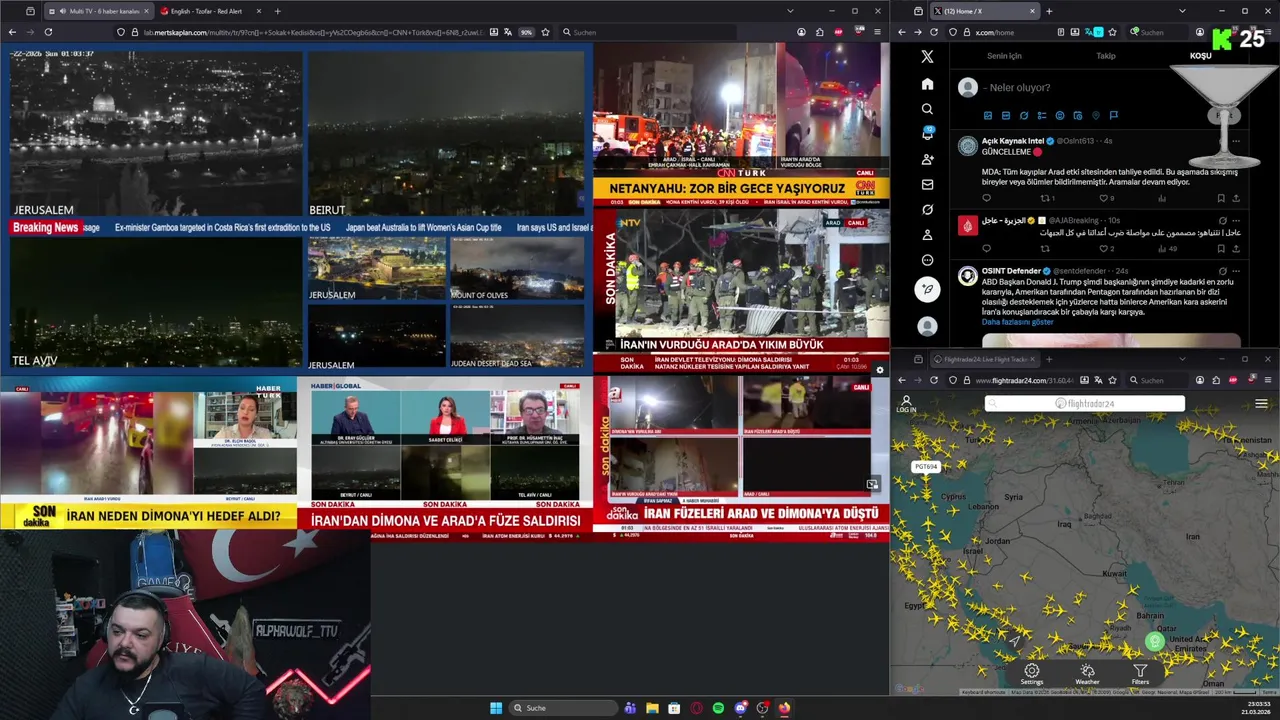
Task: Switch to the Senin için tab on X
Action: click(x=1004, y=56)
